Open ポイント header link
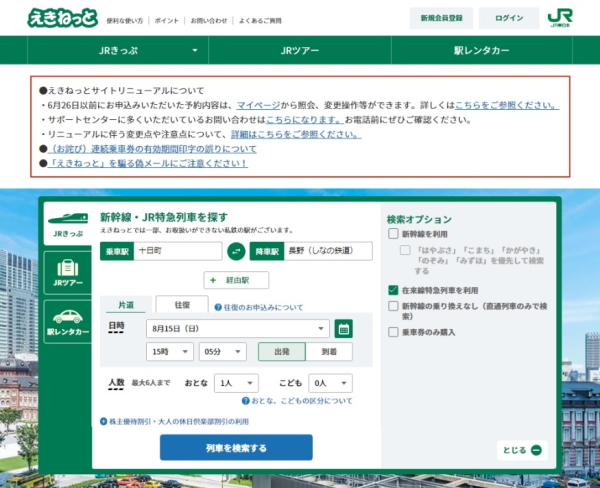This screenshot has height=488, width=600. [166, 21]
